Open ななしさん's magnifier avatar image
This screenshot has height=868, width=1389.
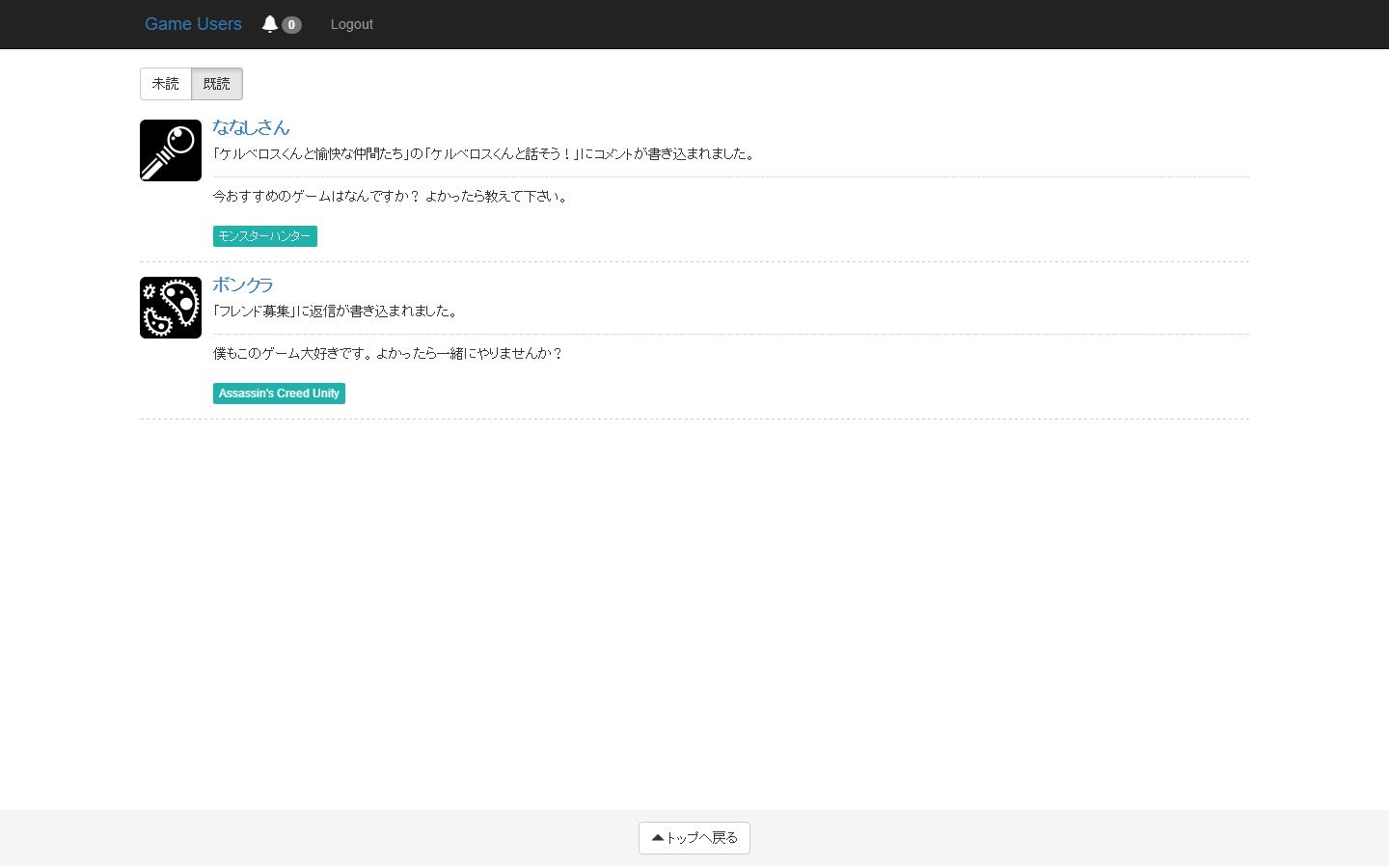coord(171,150)
